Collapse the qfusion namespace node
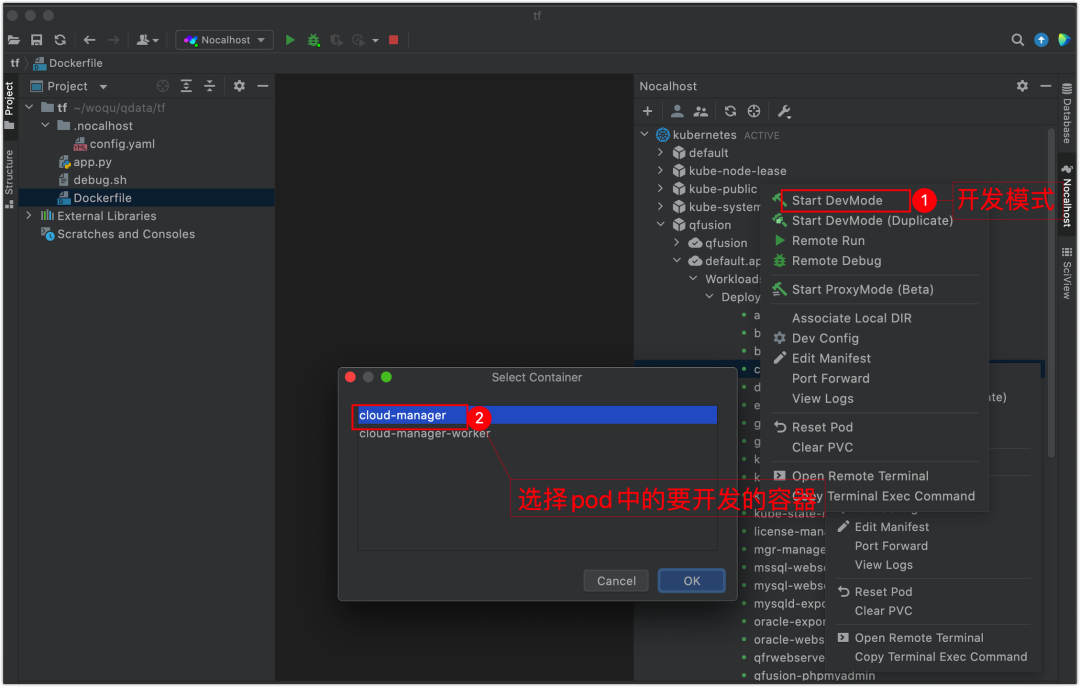This screenshot has height=687, width=1080. [x=661, y=225]
